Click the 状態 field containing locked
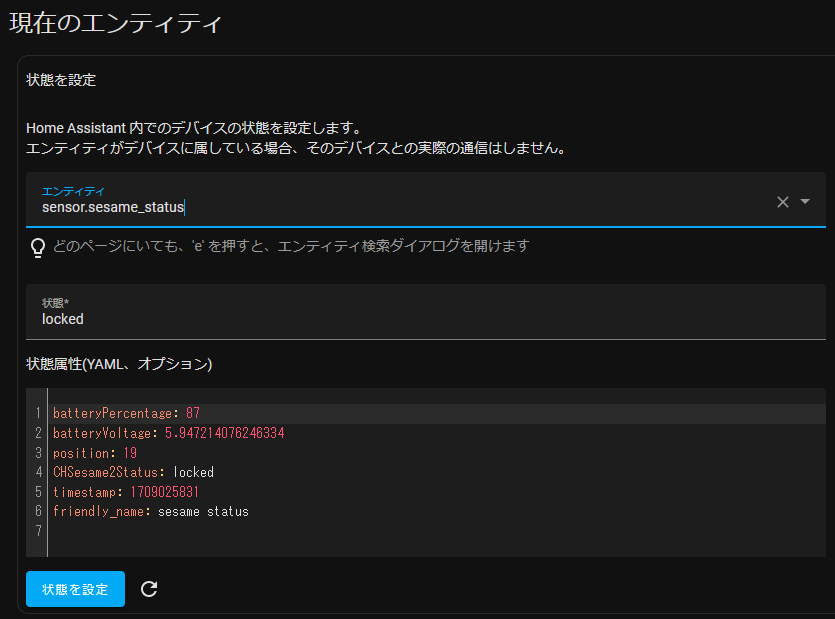The image size is (835, 619). (425, 312)
